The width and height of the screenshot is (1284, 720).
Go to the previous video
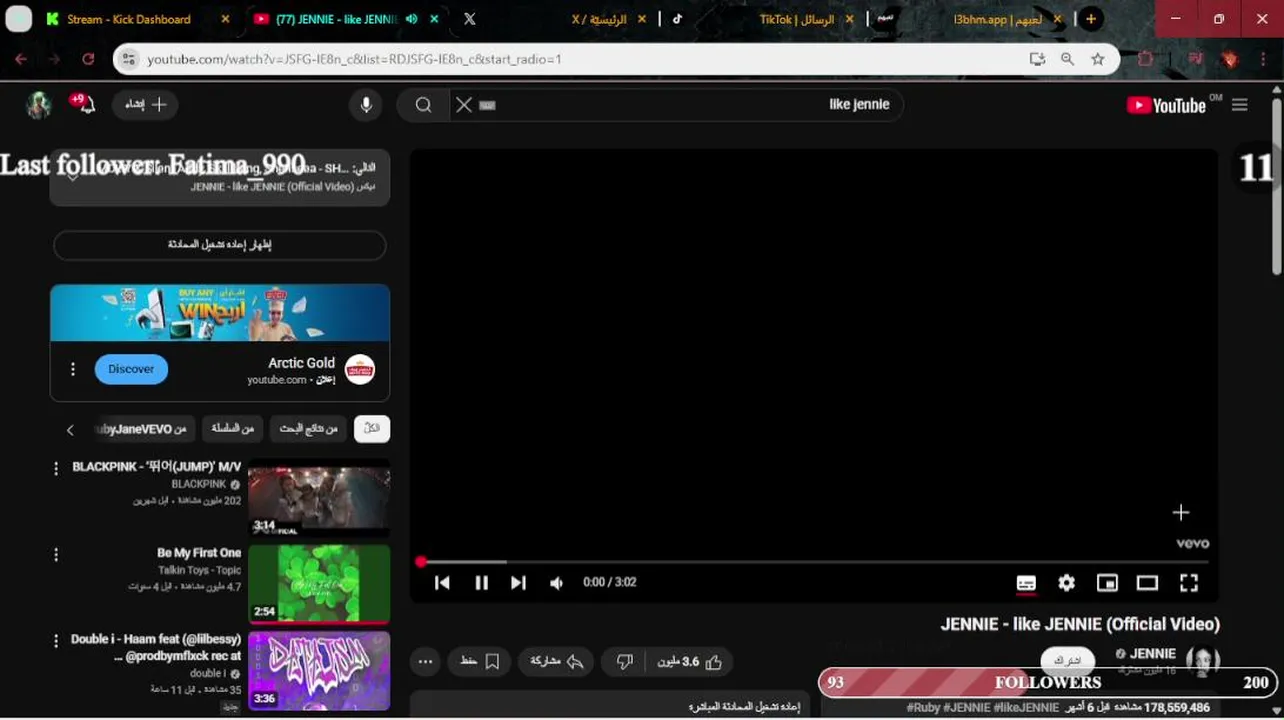point(442,583)
